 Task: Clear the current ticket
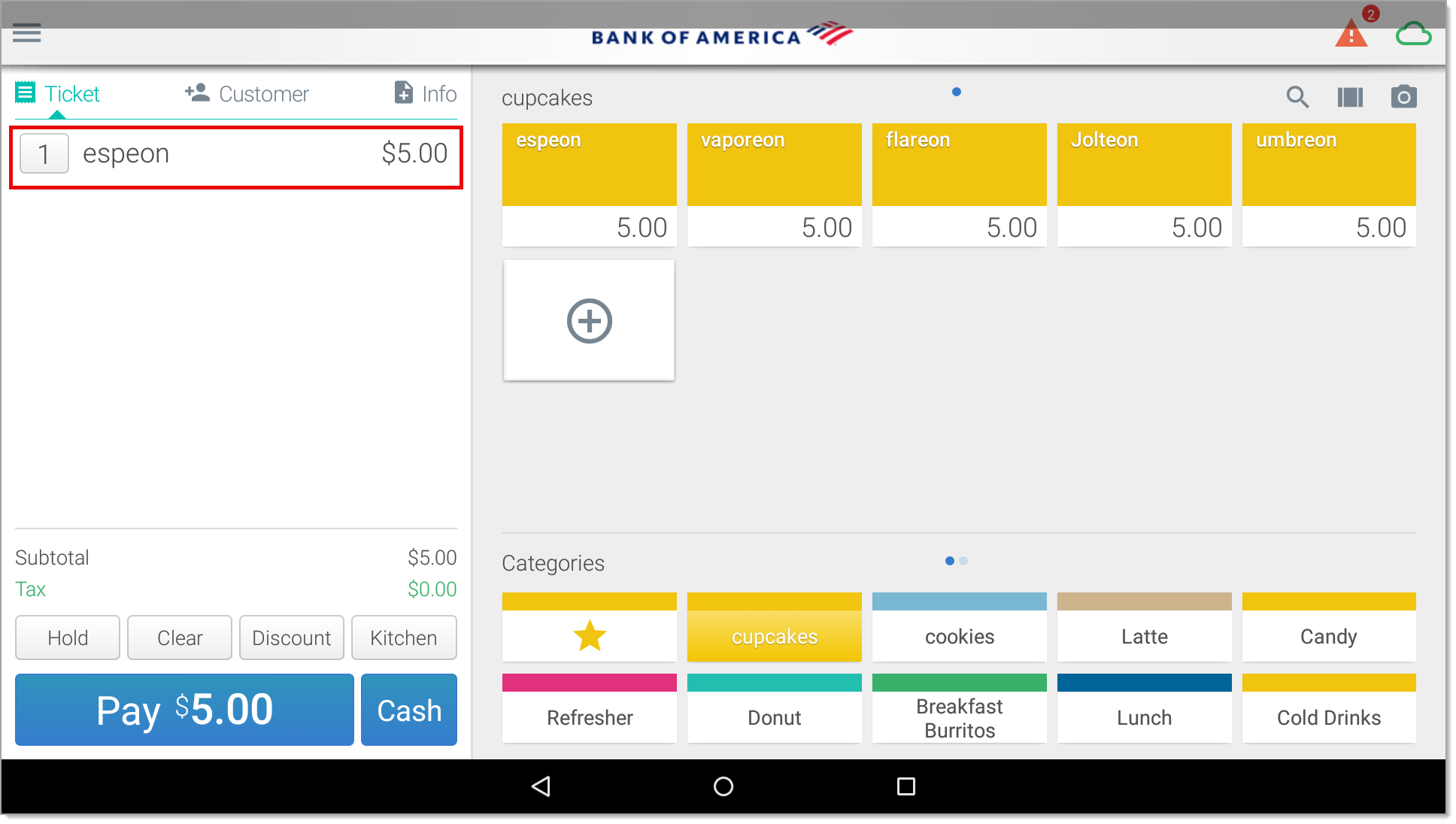pyautogui.click(x=180, y=638)
